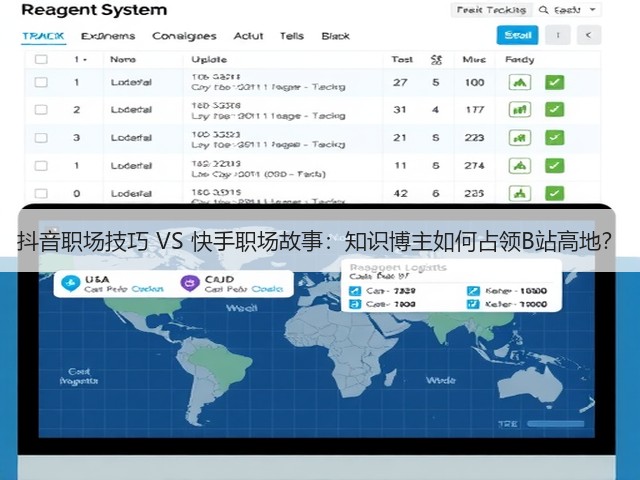Click the chart icon in row with 42

[520, 193]
